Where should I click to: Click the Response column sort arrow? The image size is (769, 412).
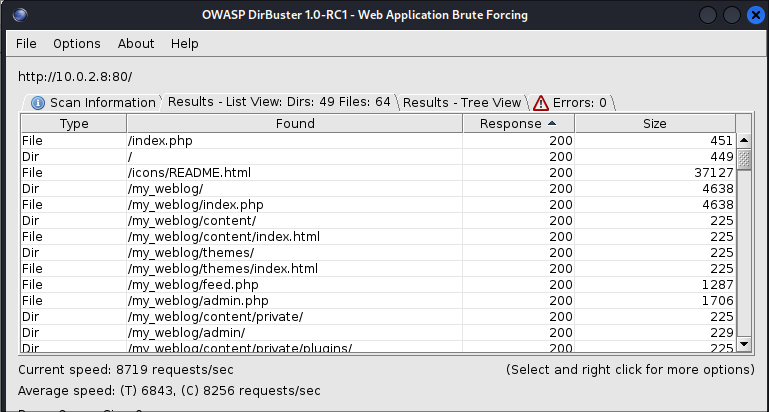click(552, 124)
